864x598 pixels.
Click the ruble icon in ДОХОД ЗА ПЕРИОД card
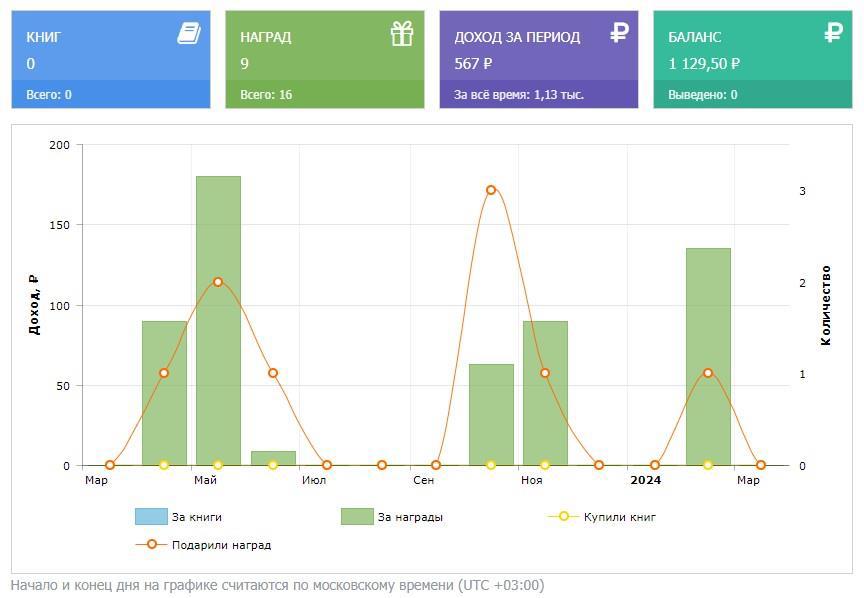coord(619,33)
